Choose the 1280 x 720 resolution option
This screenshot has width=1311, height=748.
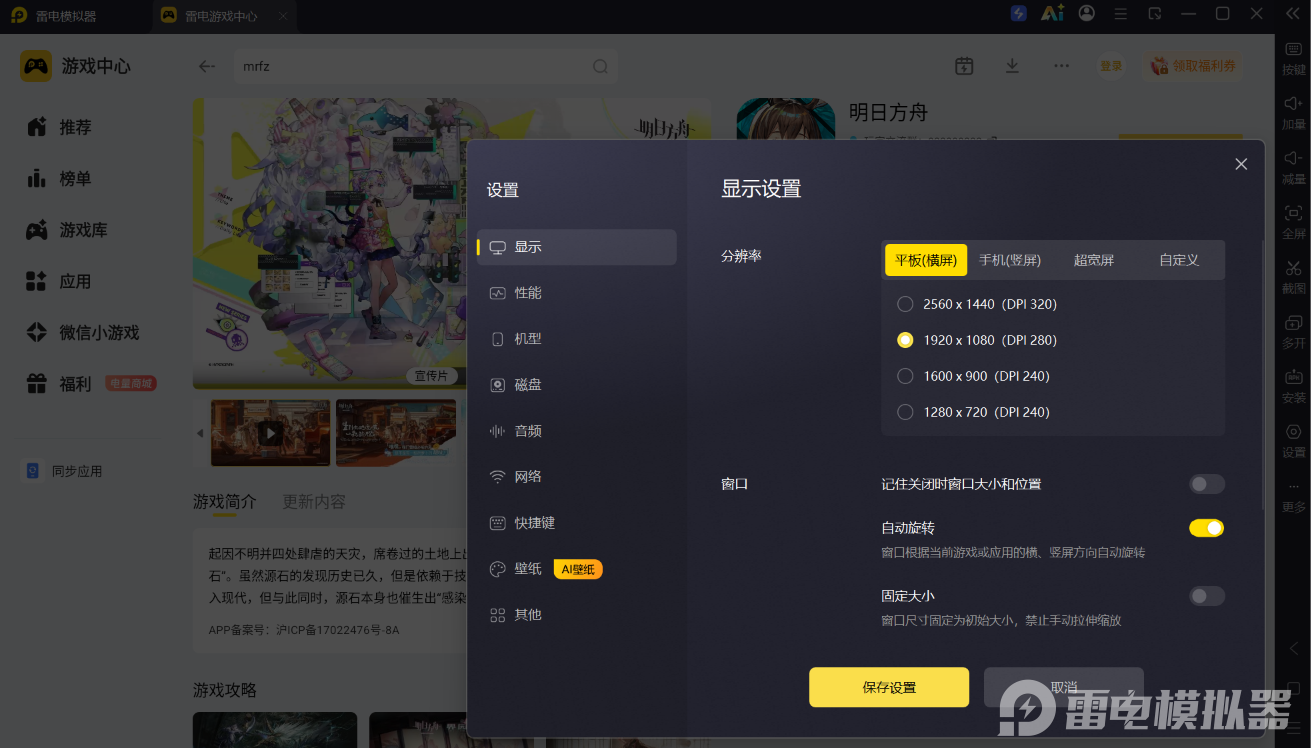972,412
